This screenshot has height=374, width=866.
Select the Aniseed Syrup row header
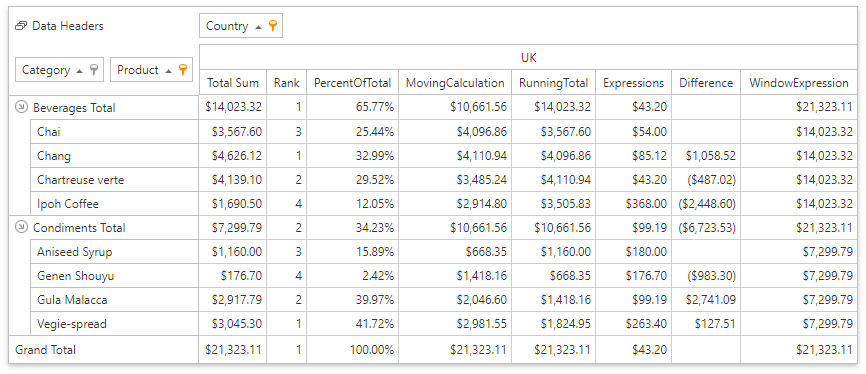114,252
